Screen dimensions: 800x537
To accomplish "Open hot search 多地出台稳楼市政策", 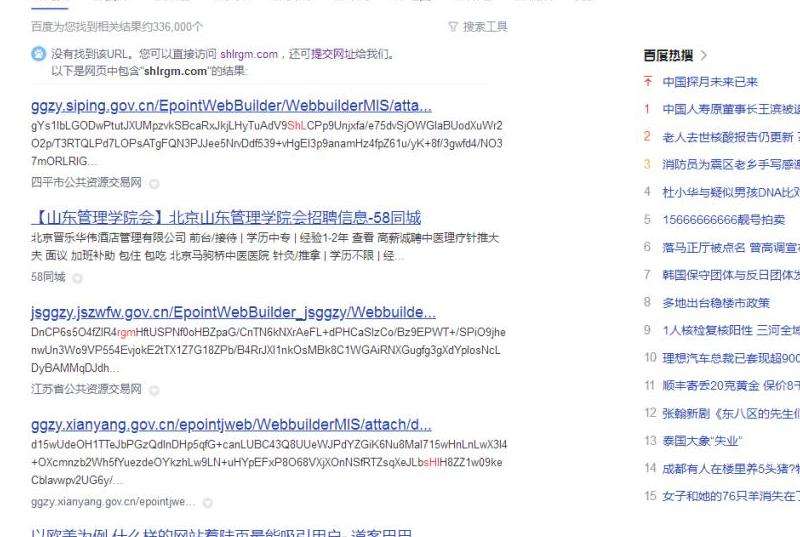I will [x=716, y=303].
